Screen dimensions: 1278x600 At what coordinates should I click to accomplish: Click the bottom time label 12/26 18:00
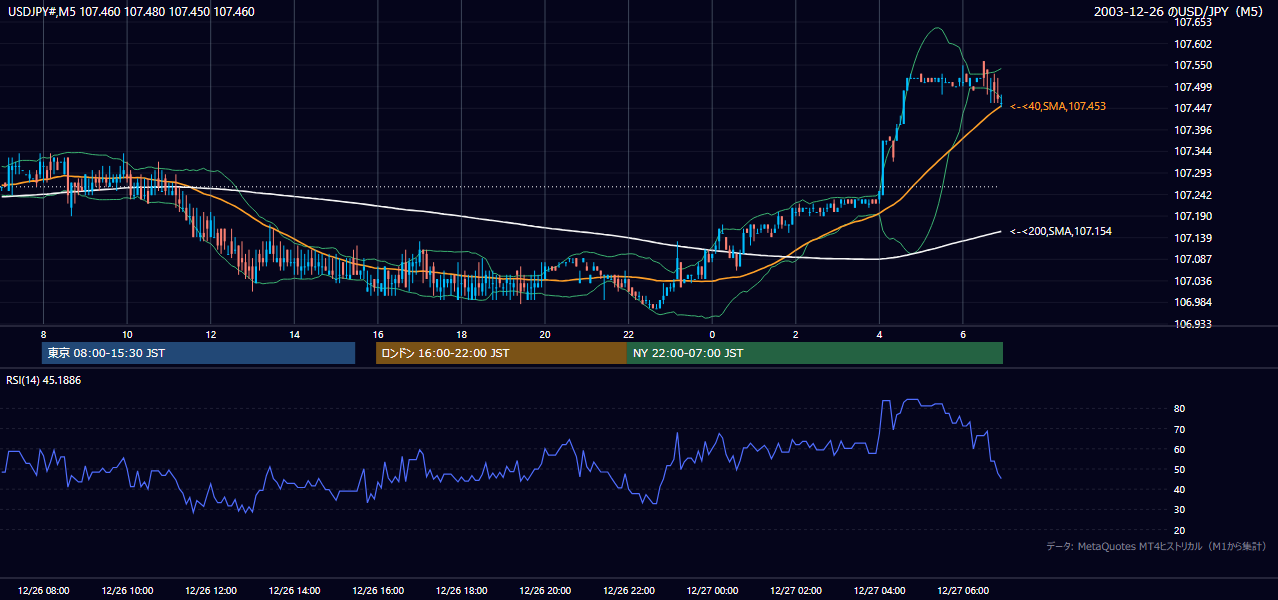(461, 591)
